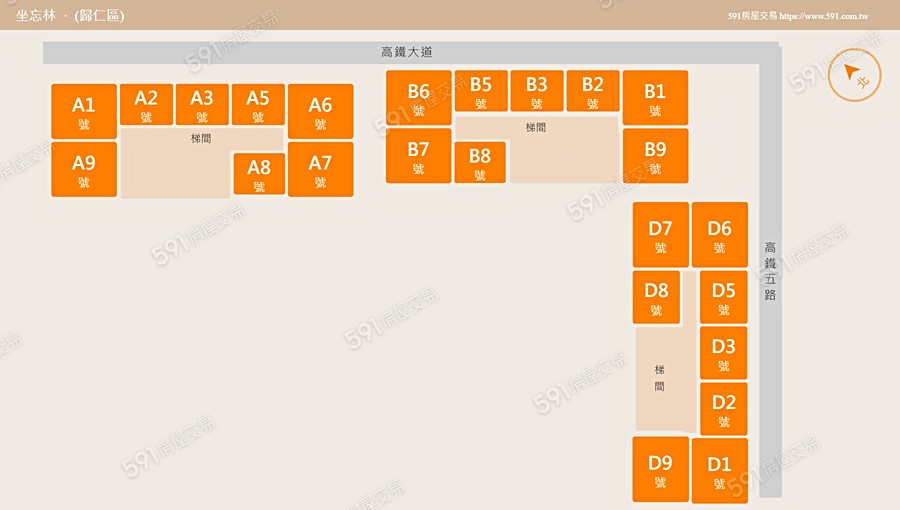The height and width of the screenshot is (510, 900).
Task: Select unit D1 block
Action: click(x=720, y=470)
